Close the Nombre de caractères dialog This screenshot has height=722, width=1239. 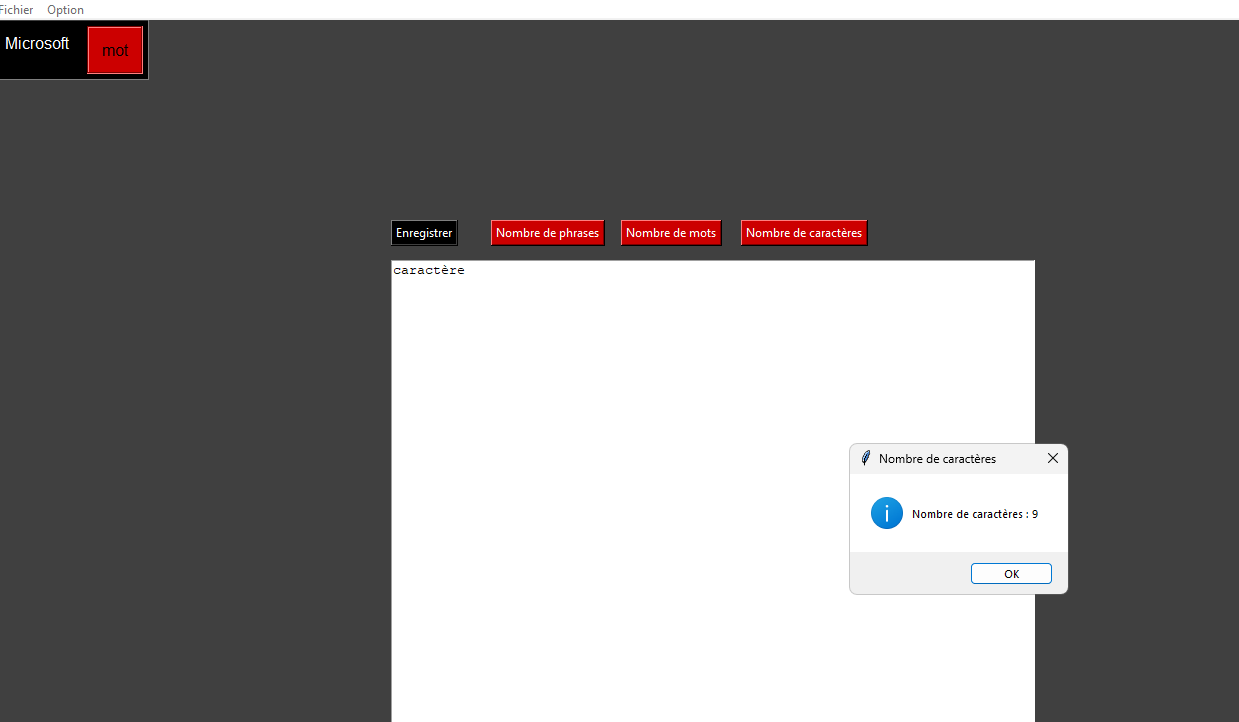[1052, 458]
